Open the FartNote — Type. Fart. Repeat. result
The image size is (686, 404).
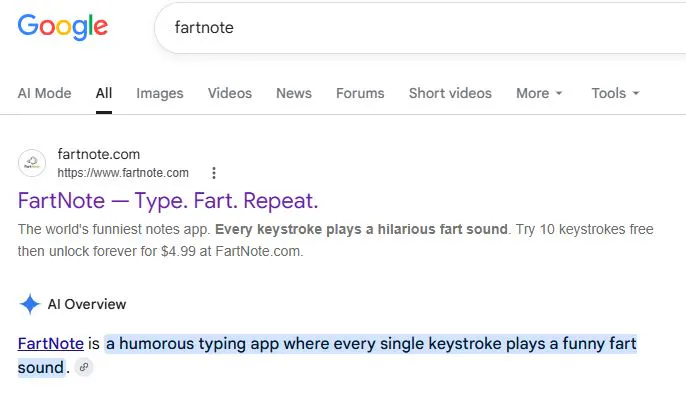[168, 201]
